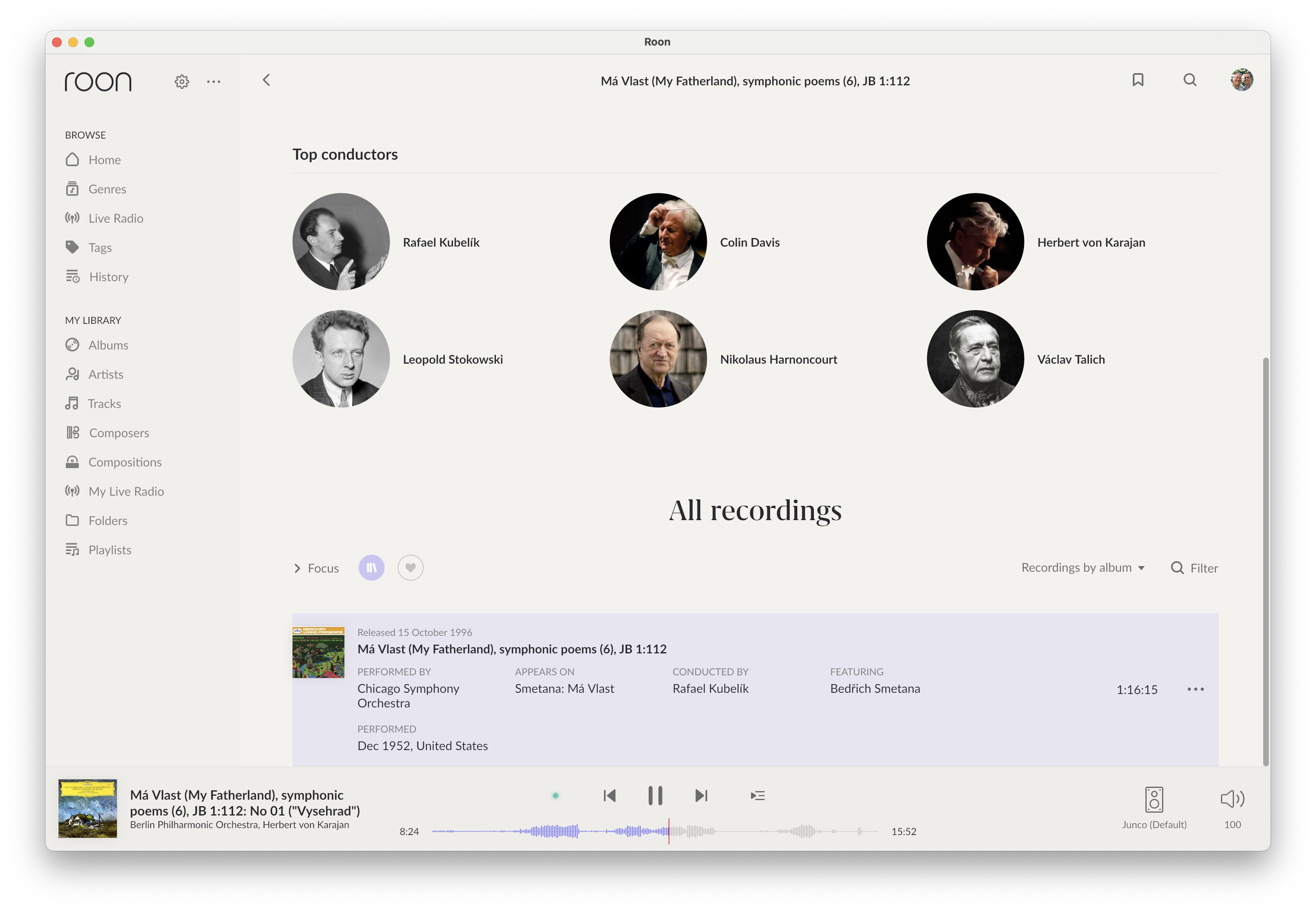1316x911 pixels.
Task: Click the Playlists icon in sidebar
Action: pos(72,549)
